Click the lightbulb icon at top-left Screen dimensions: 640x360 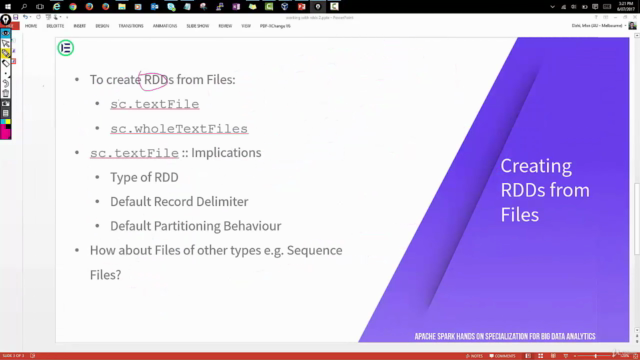point(6,20)
